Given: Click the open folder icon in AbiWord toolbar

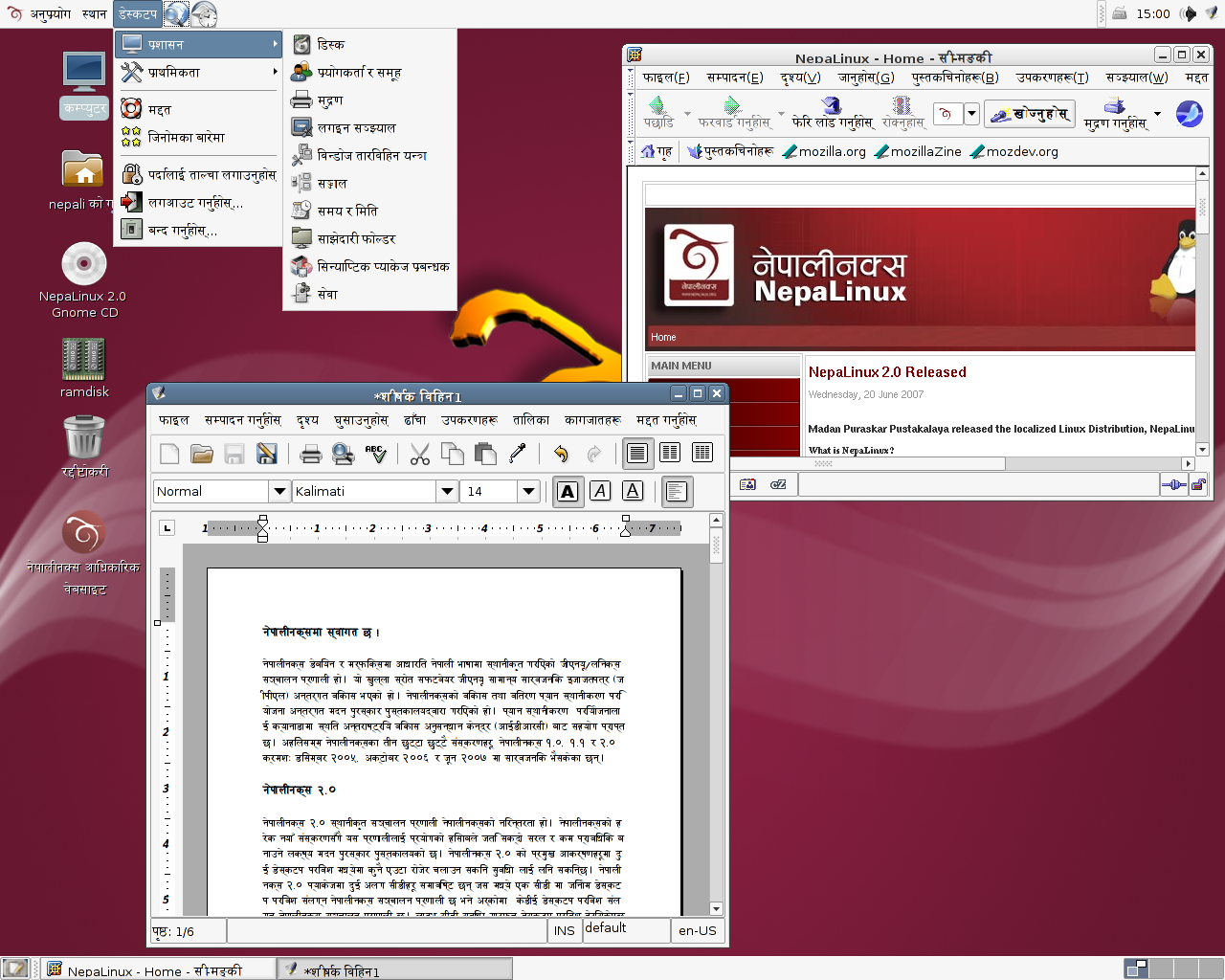Looking at the screenshot, I should tap(202, 454).
